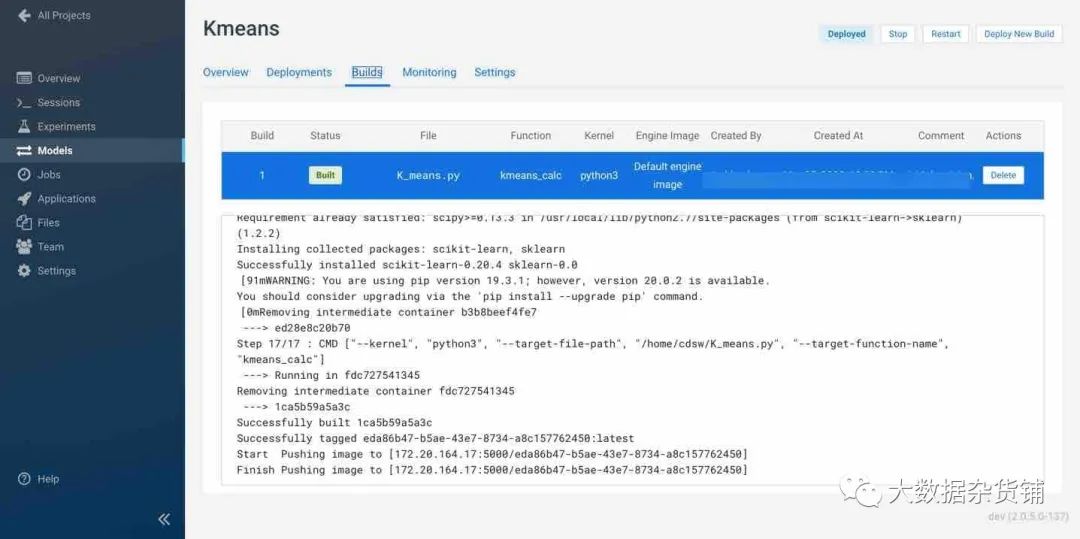Click the Created At column header

(x=838, y=136)
